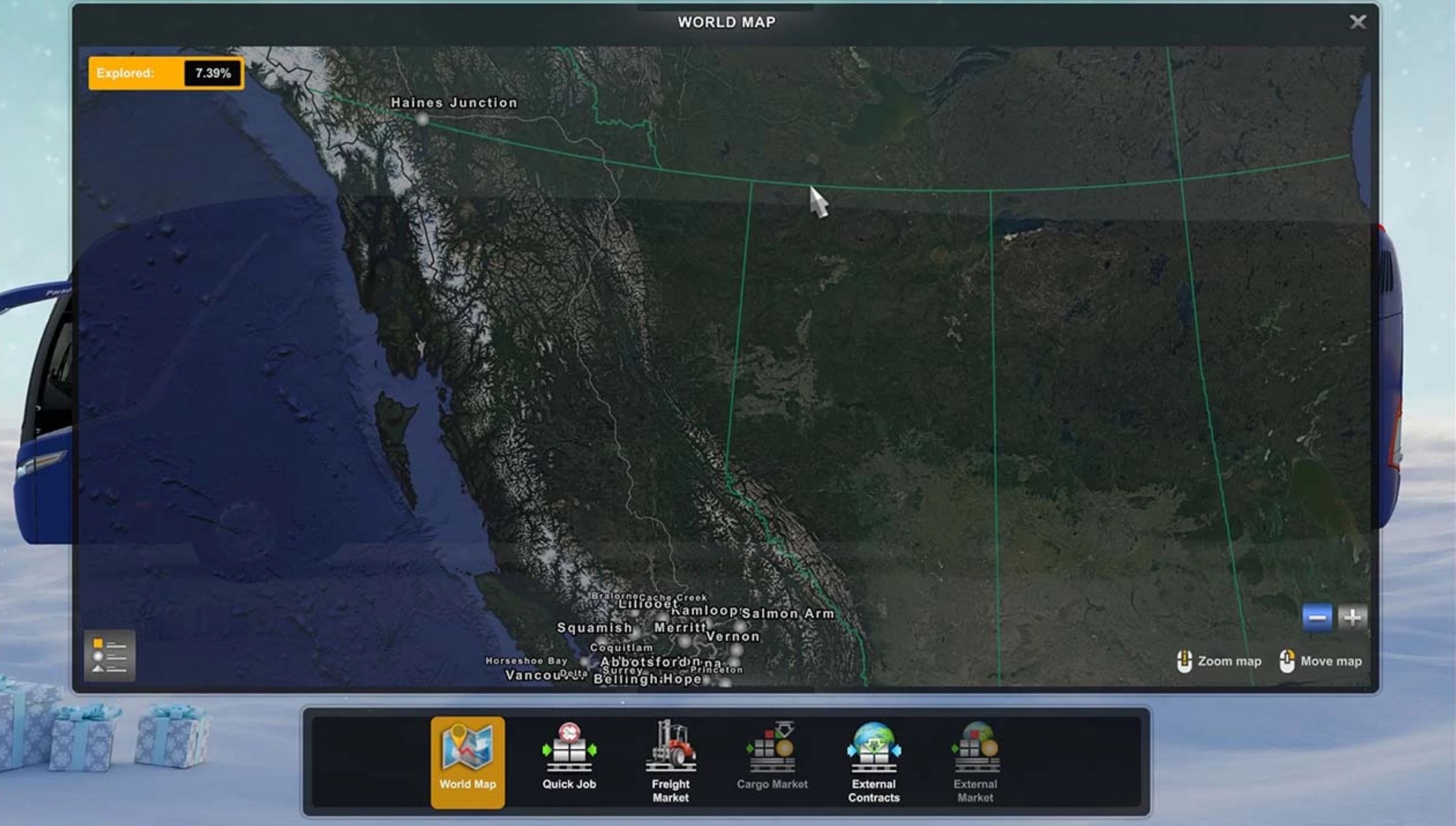This screenshot has height=826, width=1456.
Task: Click the Squamish city label
Action: click(x=594, y=627)
